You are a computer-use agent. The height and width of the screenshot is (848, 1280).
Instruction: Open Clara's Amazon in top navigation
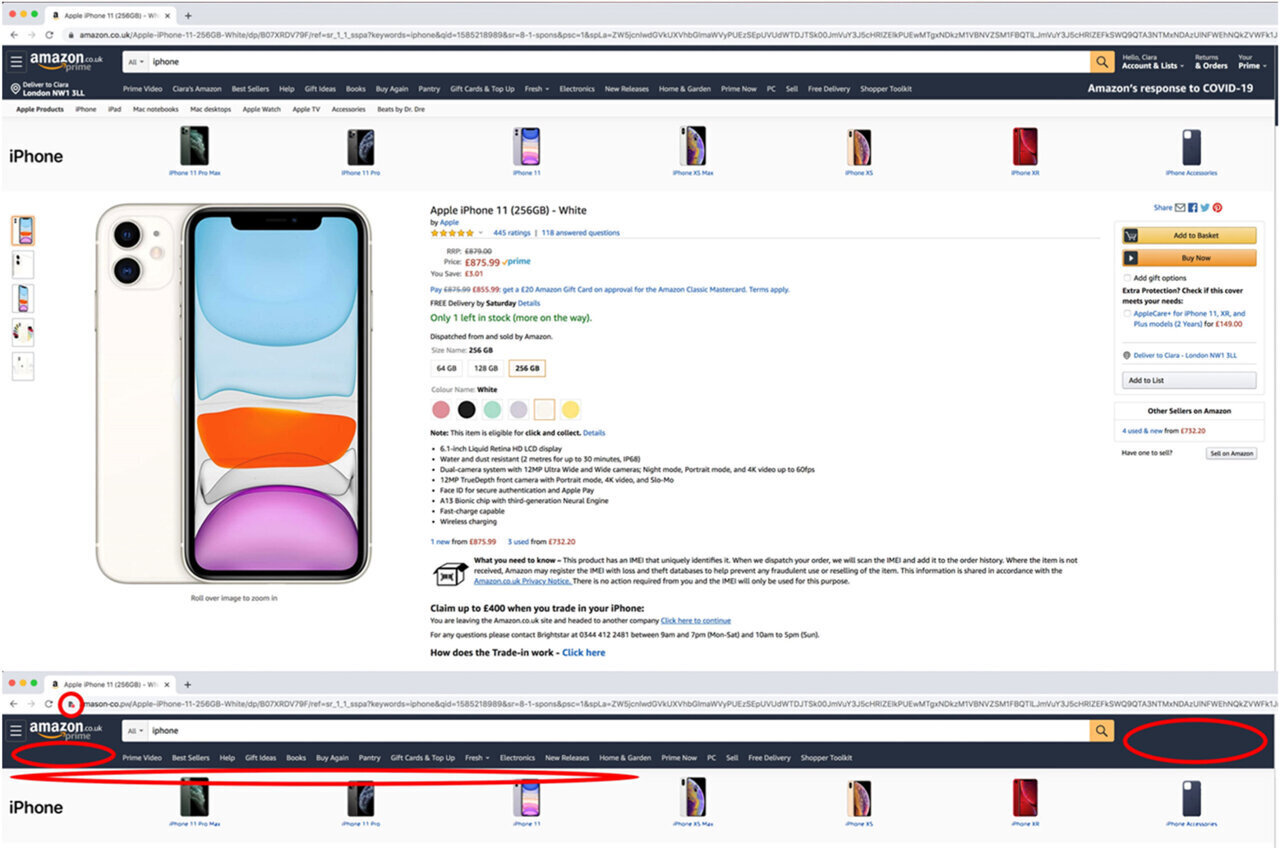[x=197, y=89]
